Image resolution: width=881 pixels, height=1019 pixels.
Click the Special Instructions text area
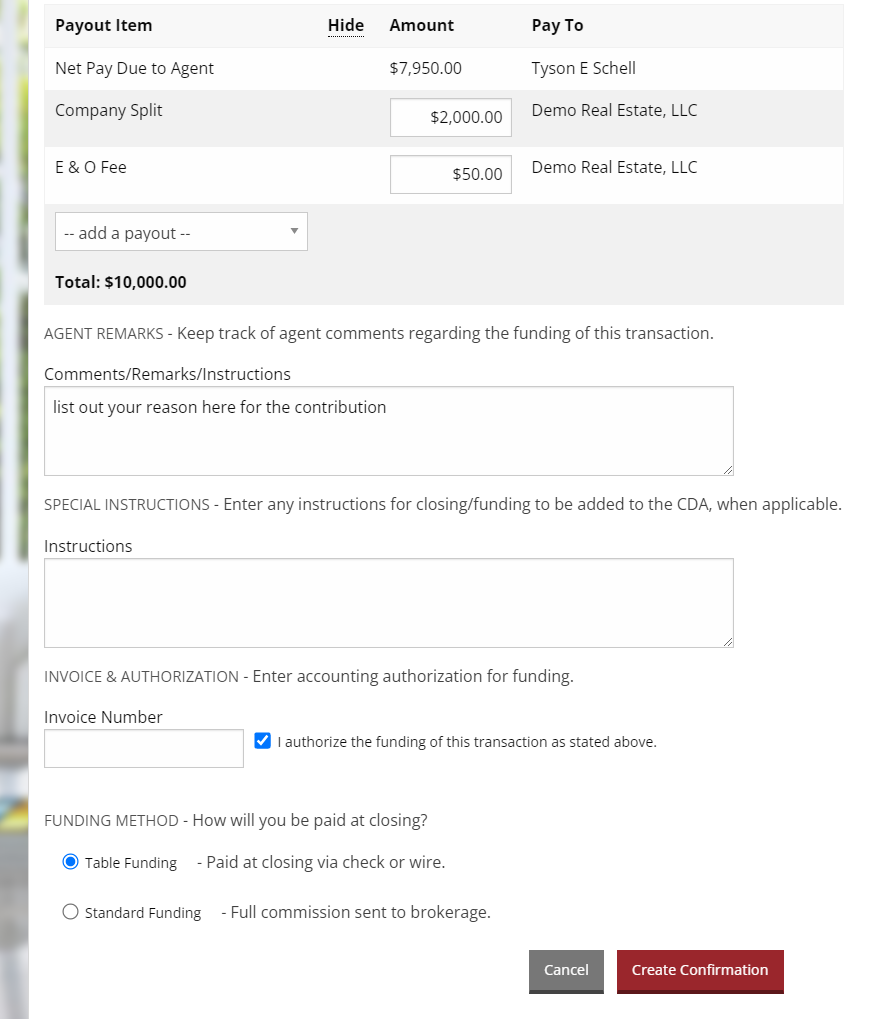[388, 600]
